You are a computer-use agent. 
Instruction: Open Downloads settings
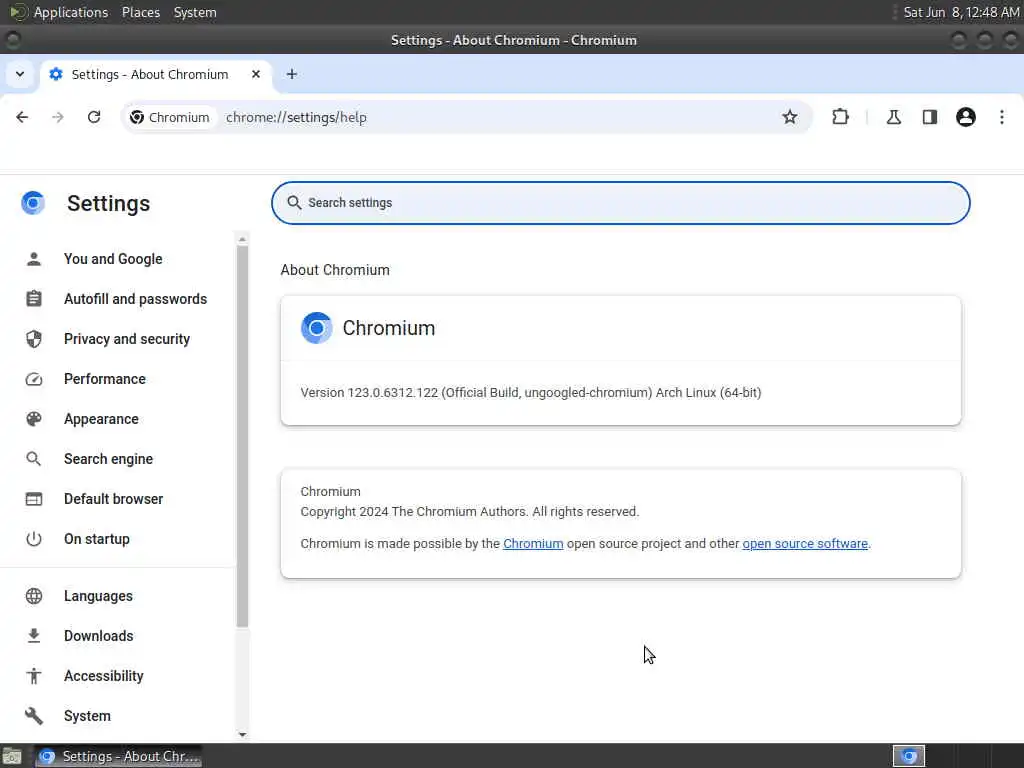pos(99,636)
